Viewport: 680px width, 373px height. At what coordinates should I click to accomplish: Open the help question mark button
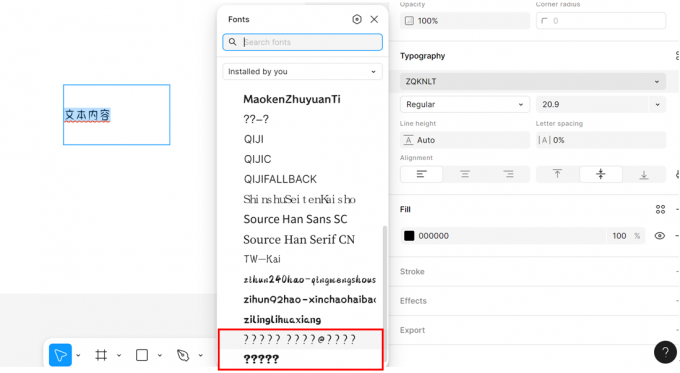coord(665,352)
